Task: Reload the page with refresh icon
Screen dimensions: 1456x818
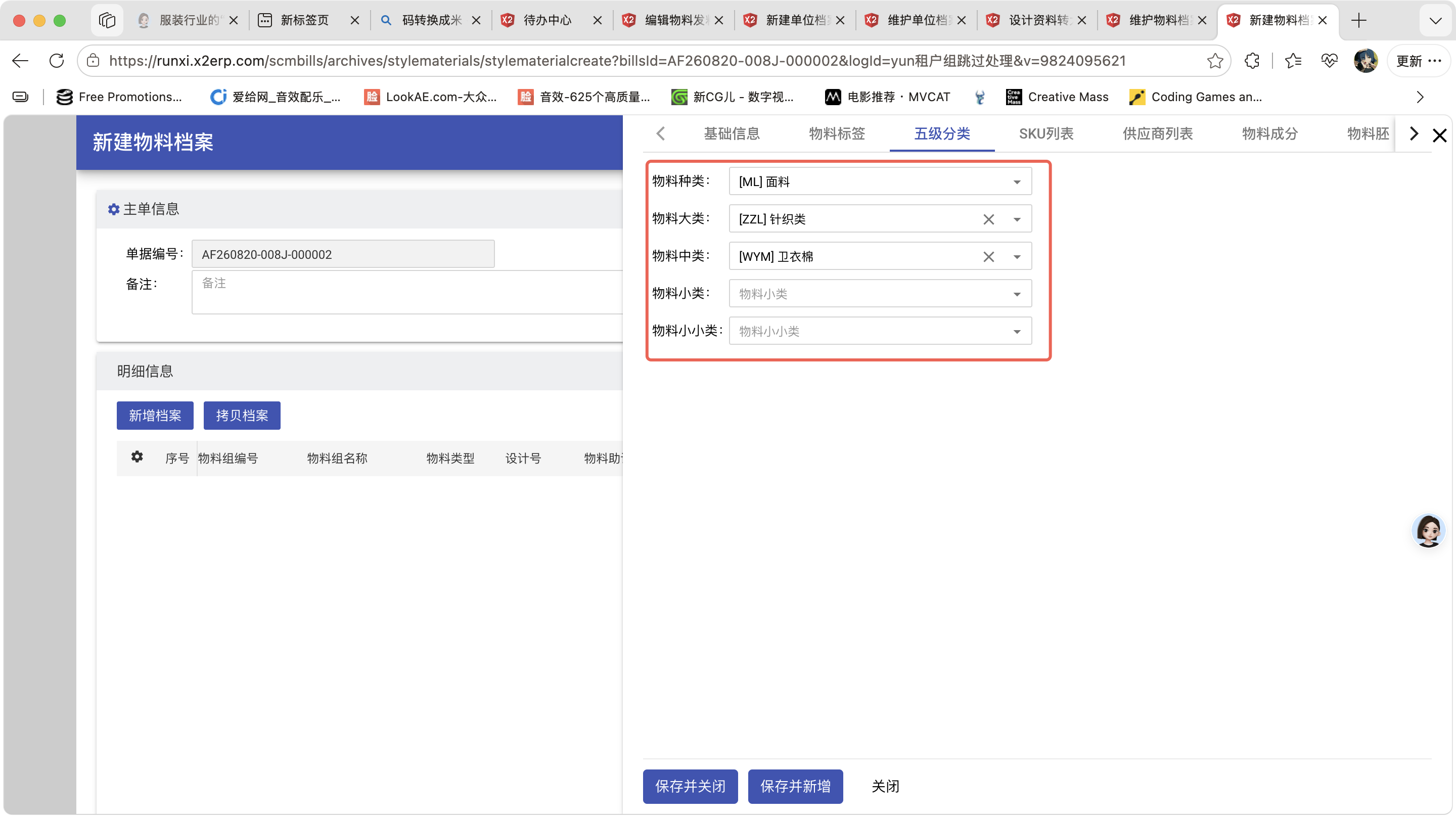Action: [x=57, y=61]
